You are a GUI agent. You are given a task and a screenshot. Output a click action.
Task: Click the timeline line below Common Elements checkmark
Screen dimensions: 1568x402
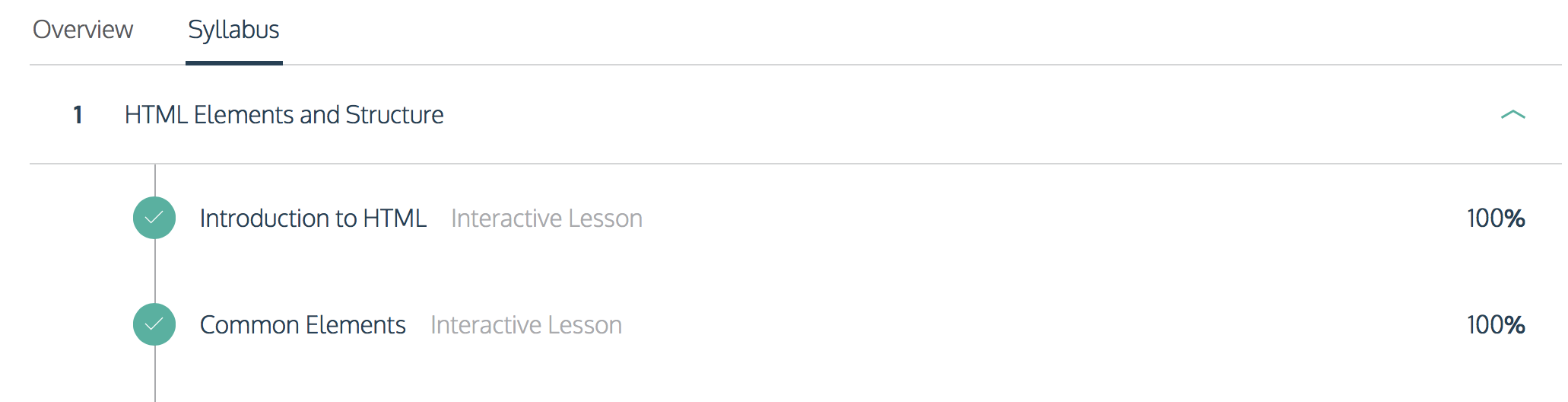[155, 374]
